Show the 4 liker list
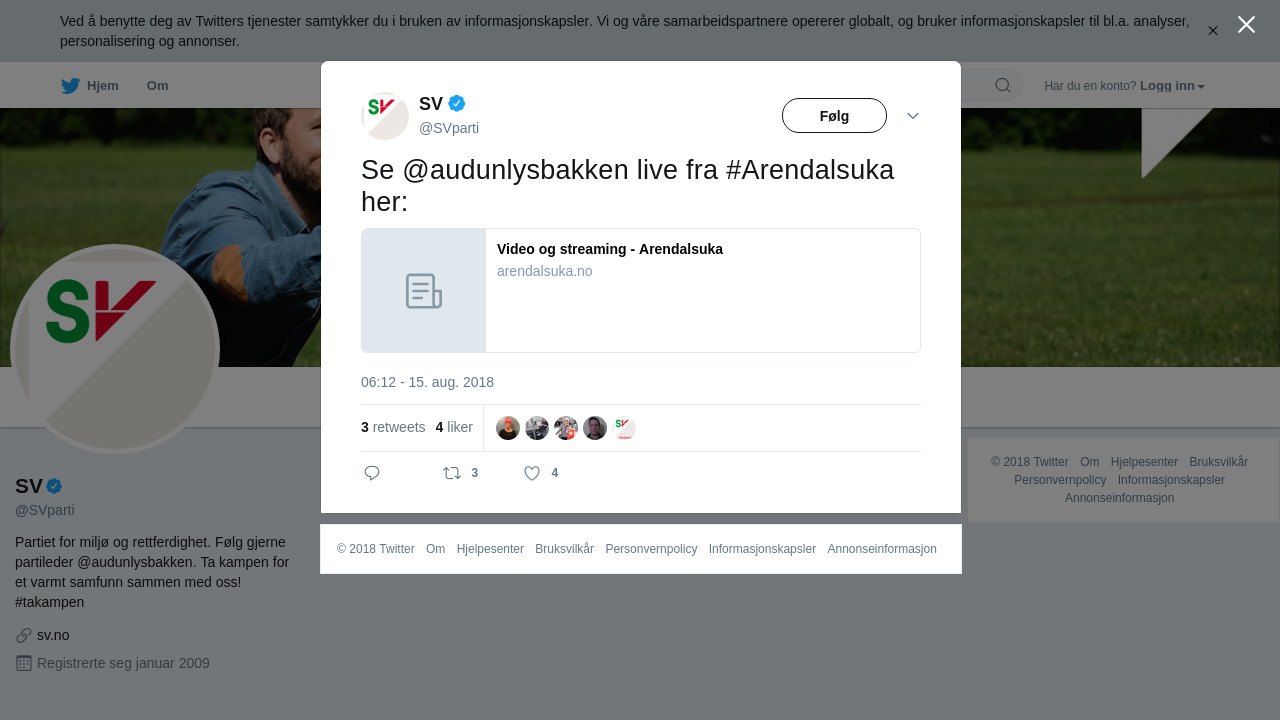The image size is (1280, 720). (454, 427)
